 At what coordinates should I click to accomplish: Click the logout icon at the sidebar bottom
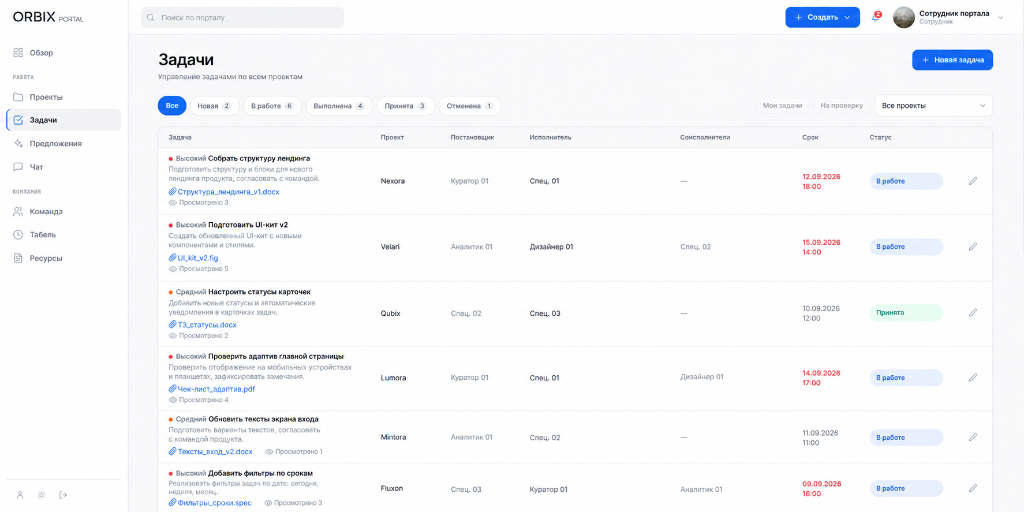pyautogui.click(x=63, y=495)
